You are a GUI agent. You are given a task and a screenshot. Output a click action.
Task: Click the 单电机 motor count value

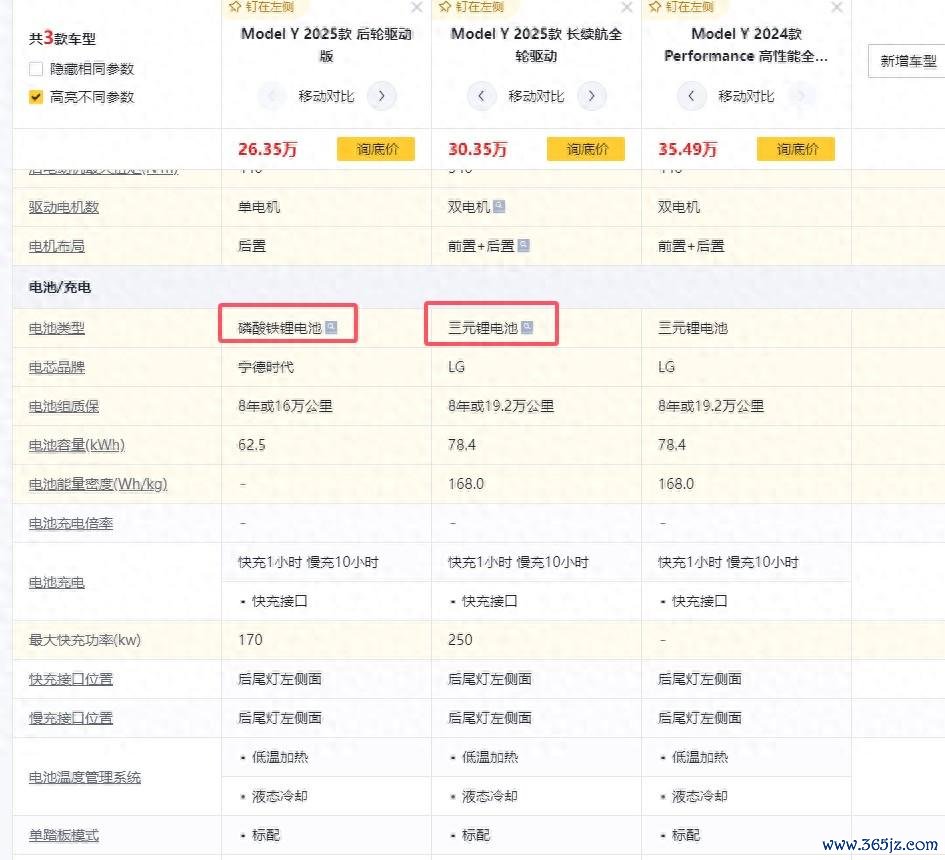(x=259, y=207)
